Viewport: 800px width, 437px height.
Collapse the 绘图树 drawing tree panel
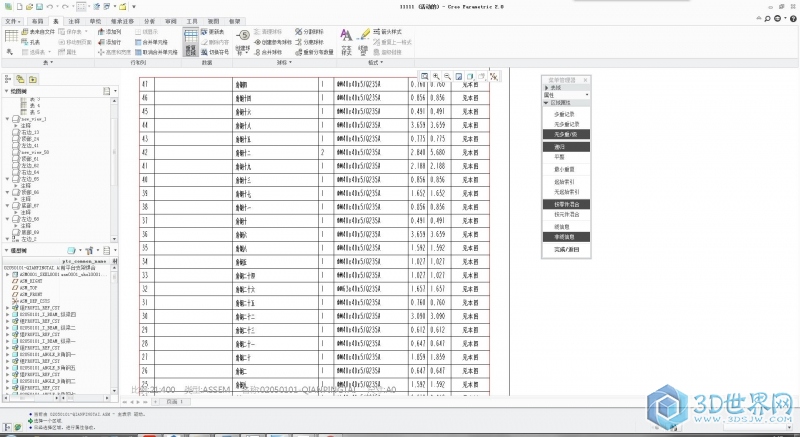[x=7, y=91]
